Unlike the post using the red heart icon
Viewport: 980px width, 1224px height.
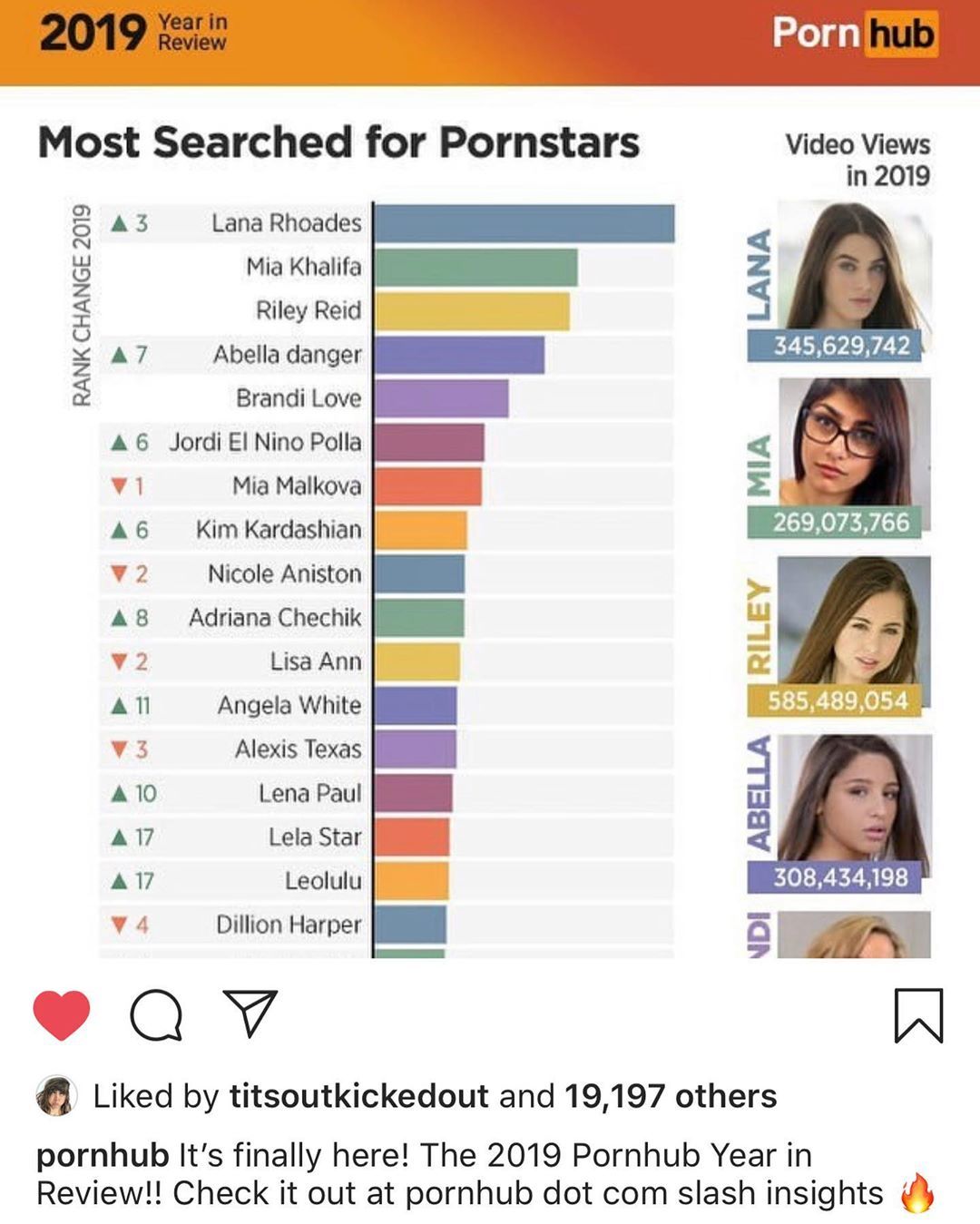62,1014
